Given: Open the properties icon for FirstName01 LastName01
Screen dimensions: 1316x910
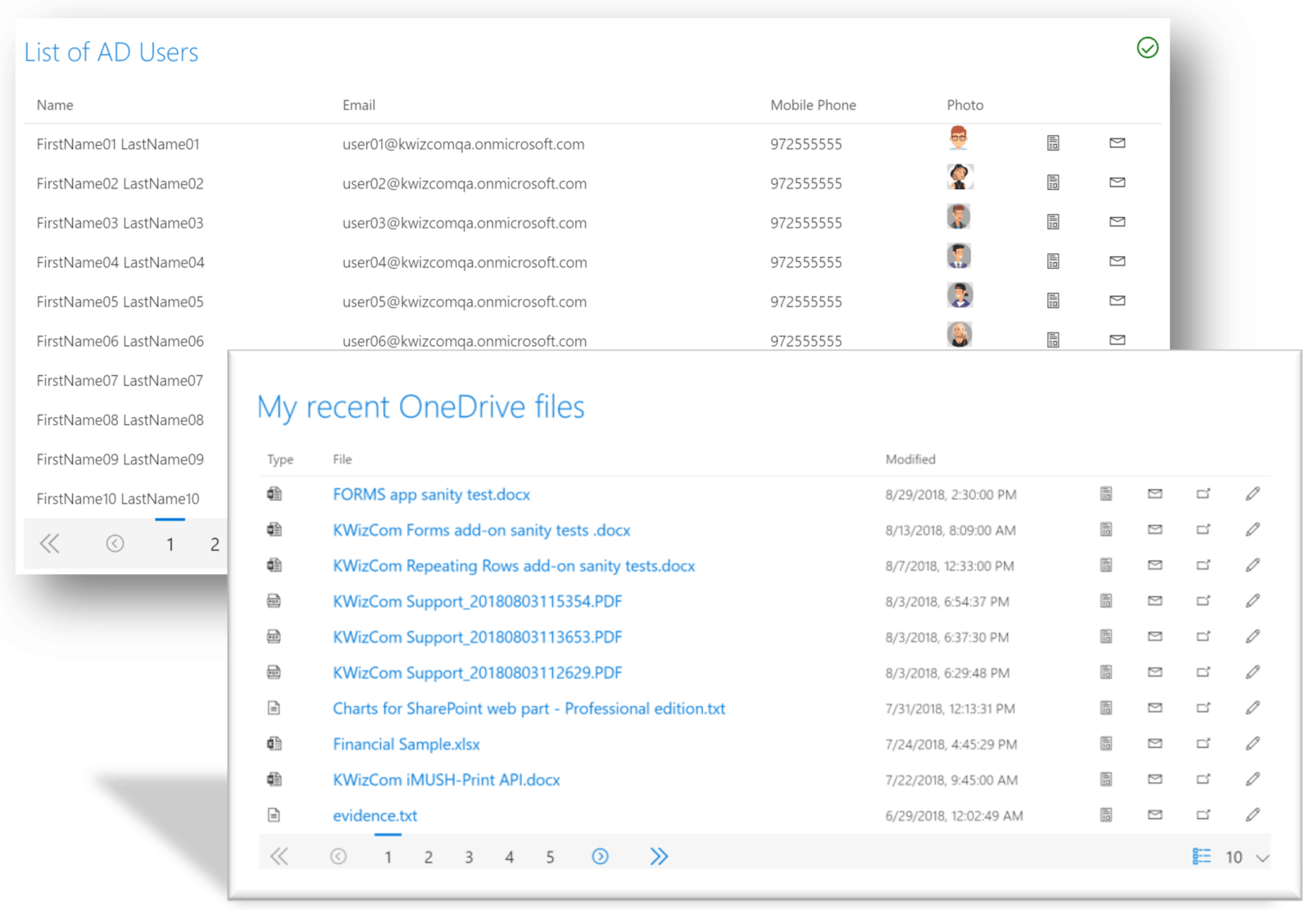Looking at the screenshot, I should (1054, 143).
